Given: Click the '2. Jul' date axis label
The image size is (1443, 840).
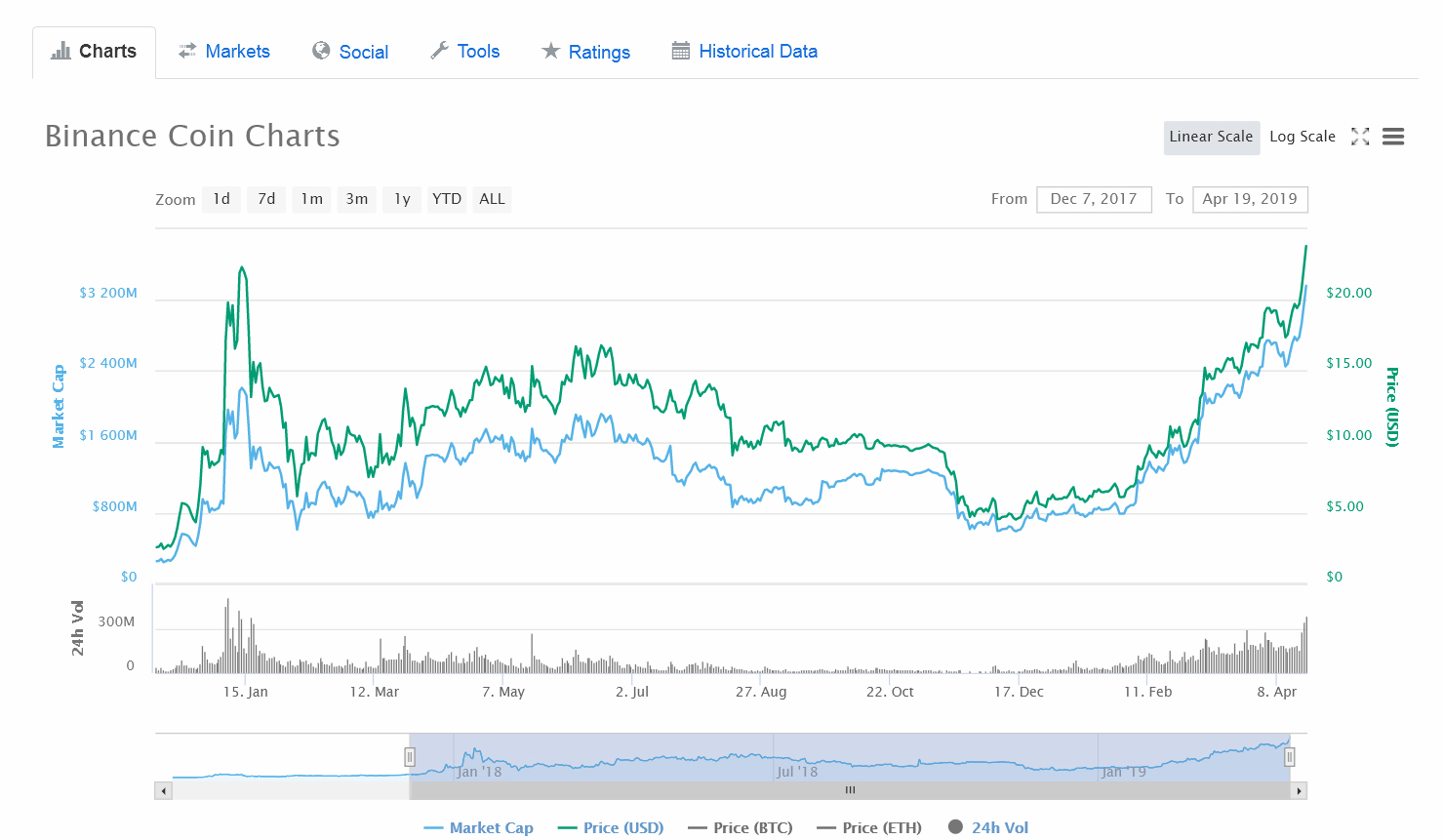Looking at the screenshot, I should pos(632,692).
